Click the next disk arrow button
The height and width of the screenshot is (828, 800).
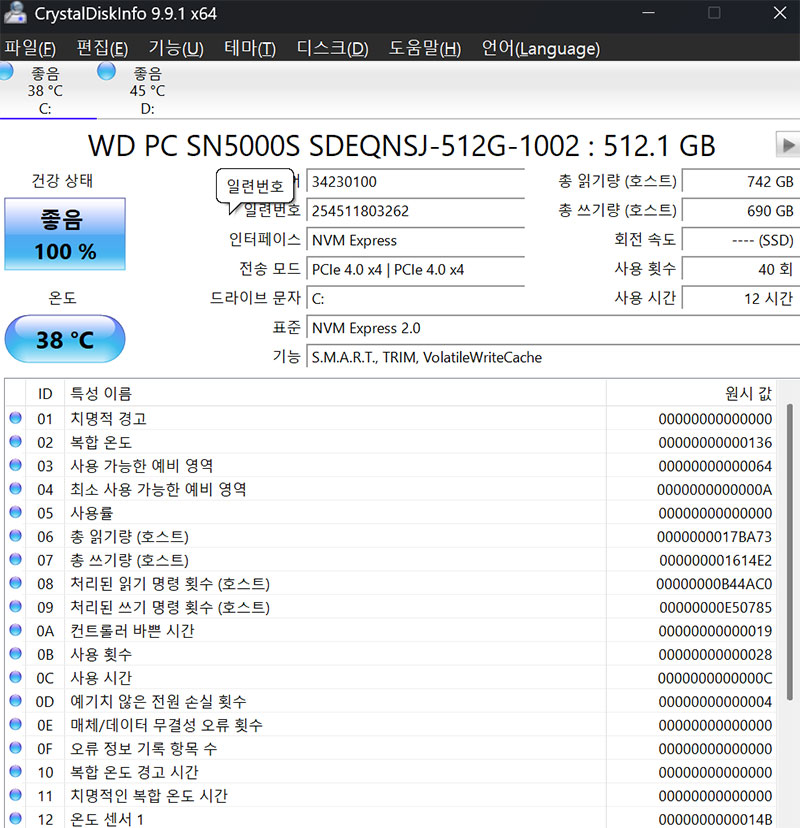[x=788, y=145]
